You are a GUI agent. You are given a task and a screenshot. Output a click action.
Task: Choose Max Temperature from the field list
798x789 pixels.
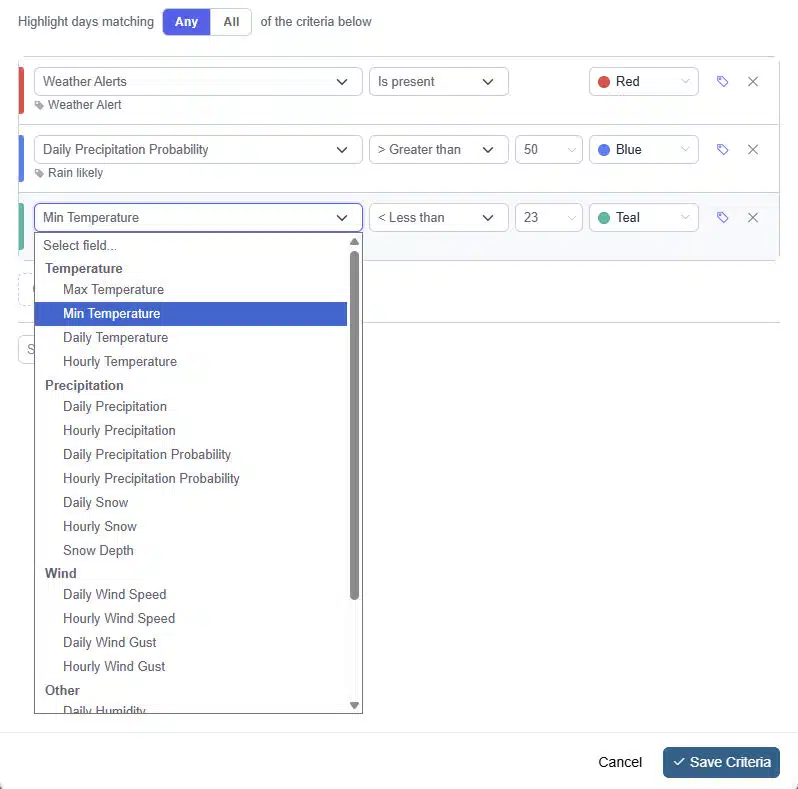point(113,290)
